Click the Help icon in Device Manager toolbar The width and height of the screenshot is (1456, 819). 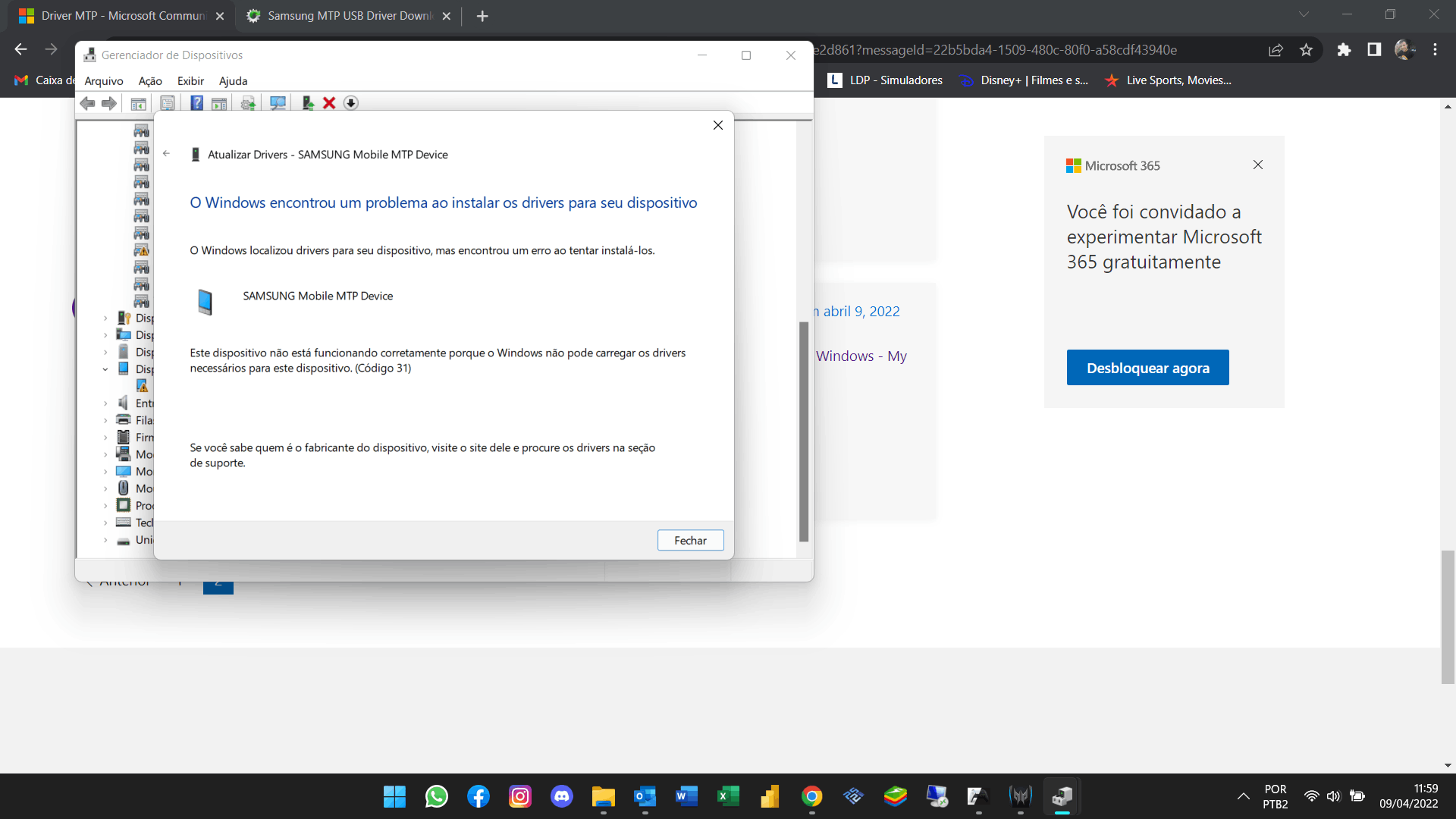[196, 103]
